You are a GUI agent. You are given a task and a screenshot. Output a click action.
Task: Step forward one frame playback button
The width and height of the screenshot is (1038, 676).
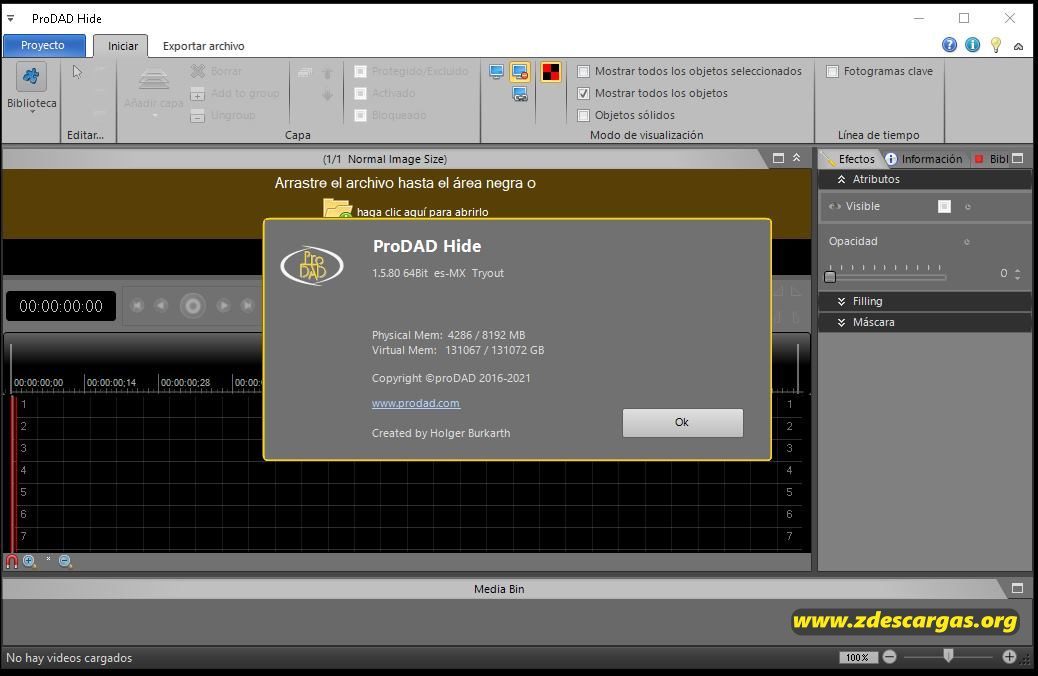223,305
